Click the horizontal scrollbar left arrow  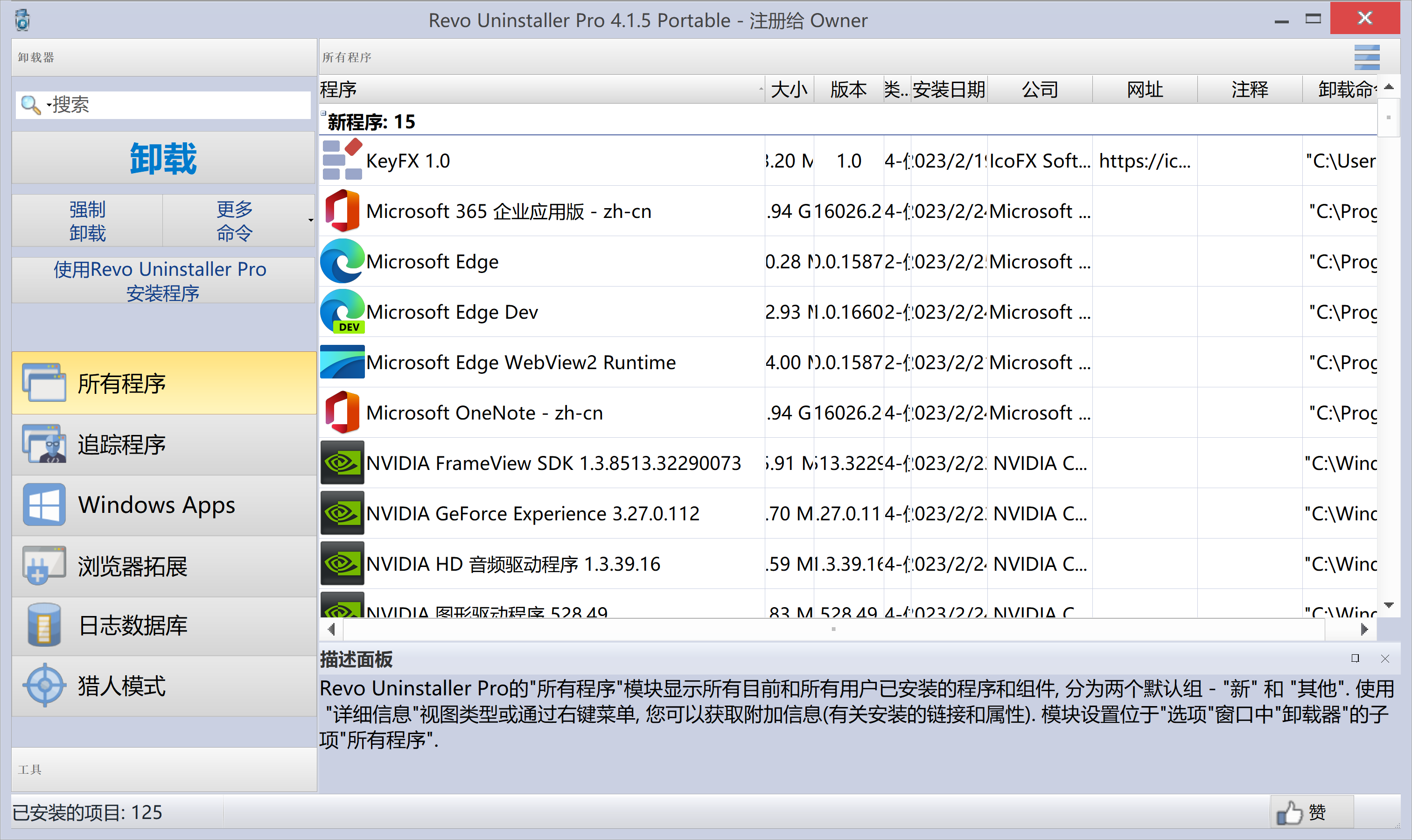click(332, 629)
